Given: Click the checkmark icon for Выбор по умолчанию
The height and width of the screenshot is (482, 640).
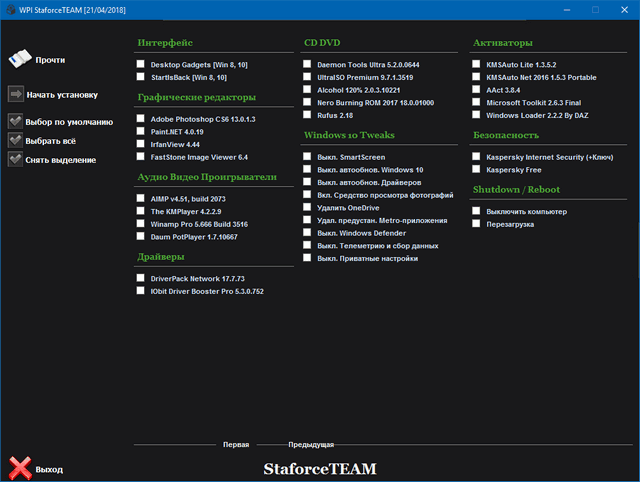Looking at the screenshot, I should [x=16, y=121].
